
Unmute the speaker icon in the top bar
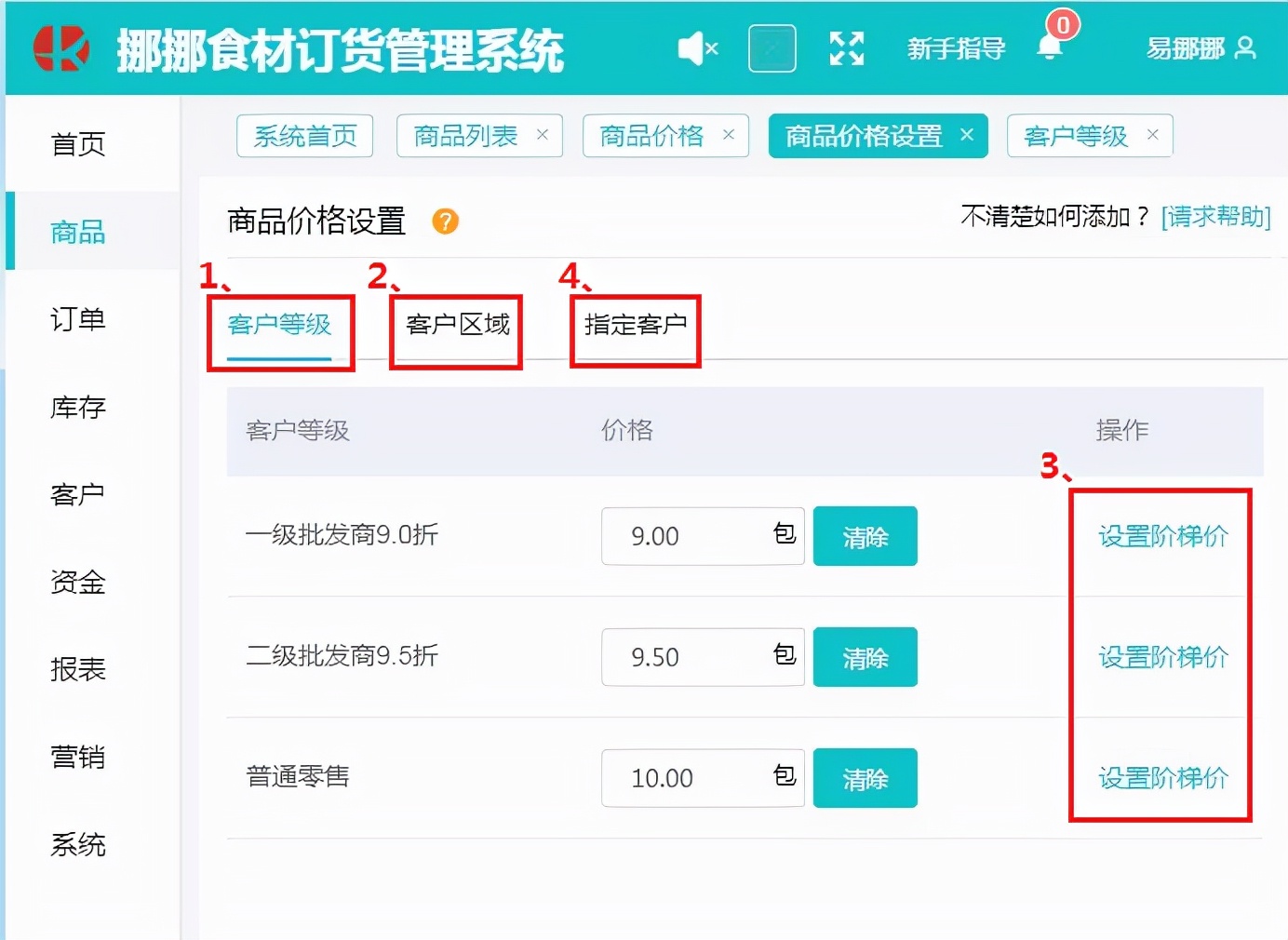(698, 48)
